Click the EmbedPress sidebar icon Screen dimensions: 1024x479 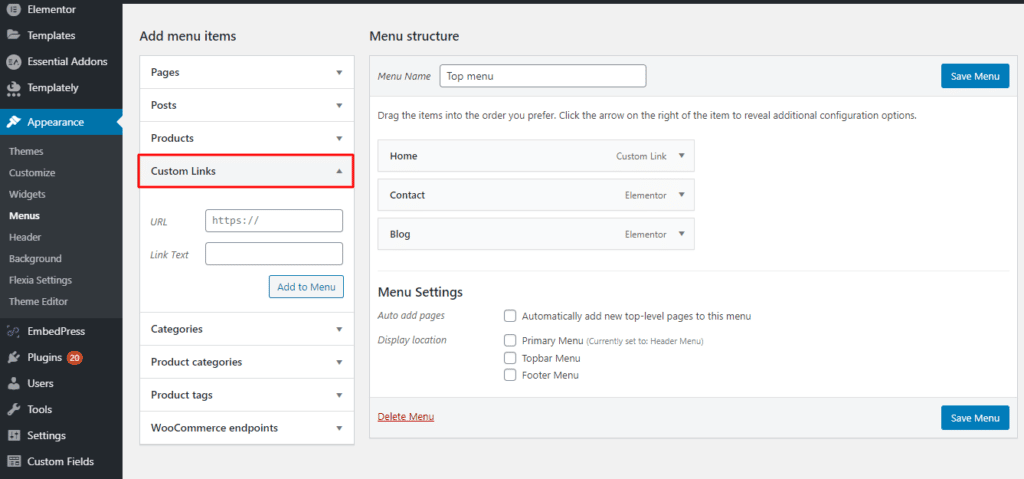(13, 331)
